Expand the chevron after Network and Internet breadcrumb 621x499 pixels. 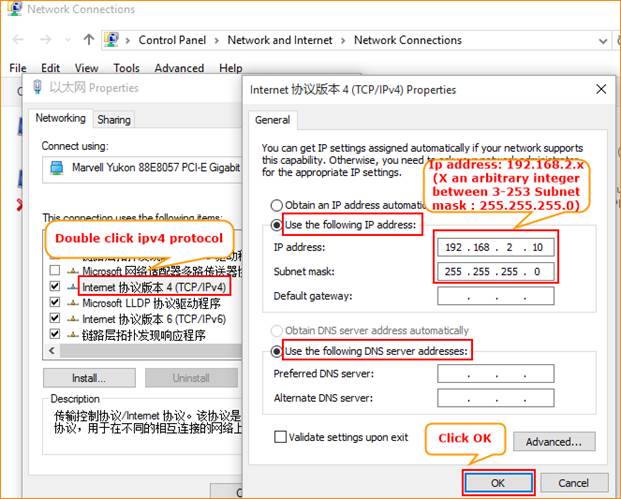coord(345,40)
